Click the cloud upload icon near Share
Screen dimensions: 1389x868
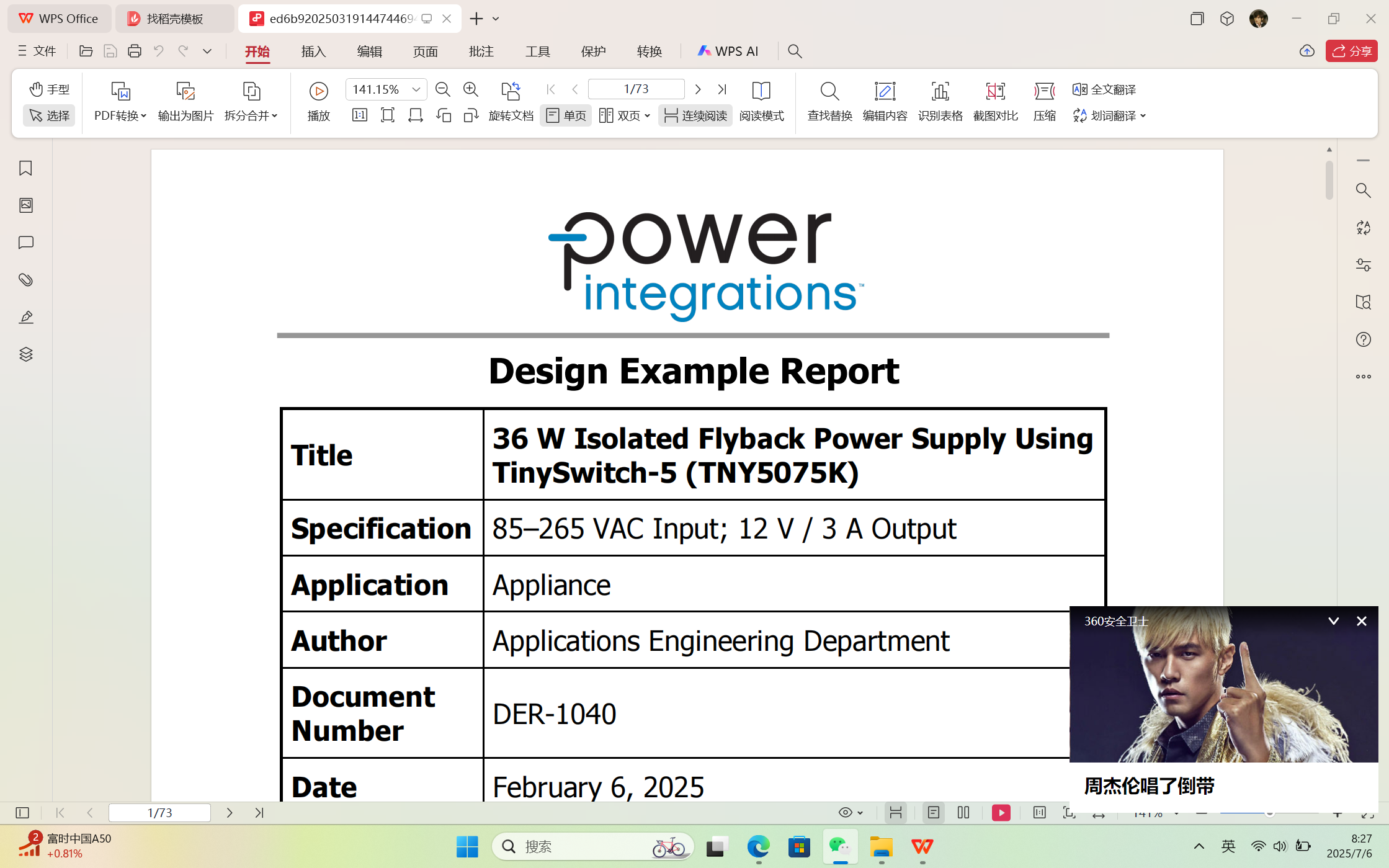[1306, 51]
